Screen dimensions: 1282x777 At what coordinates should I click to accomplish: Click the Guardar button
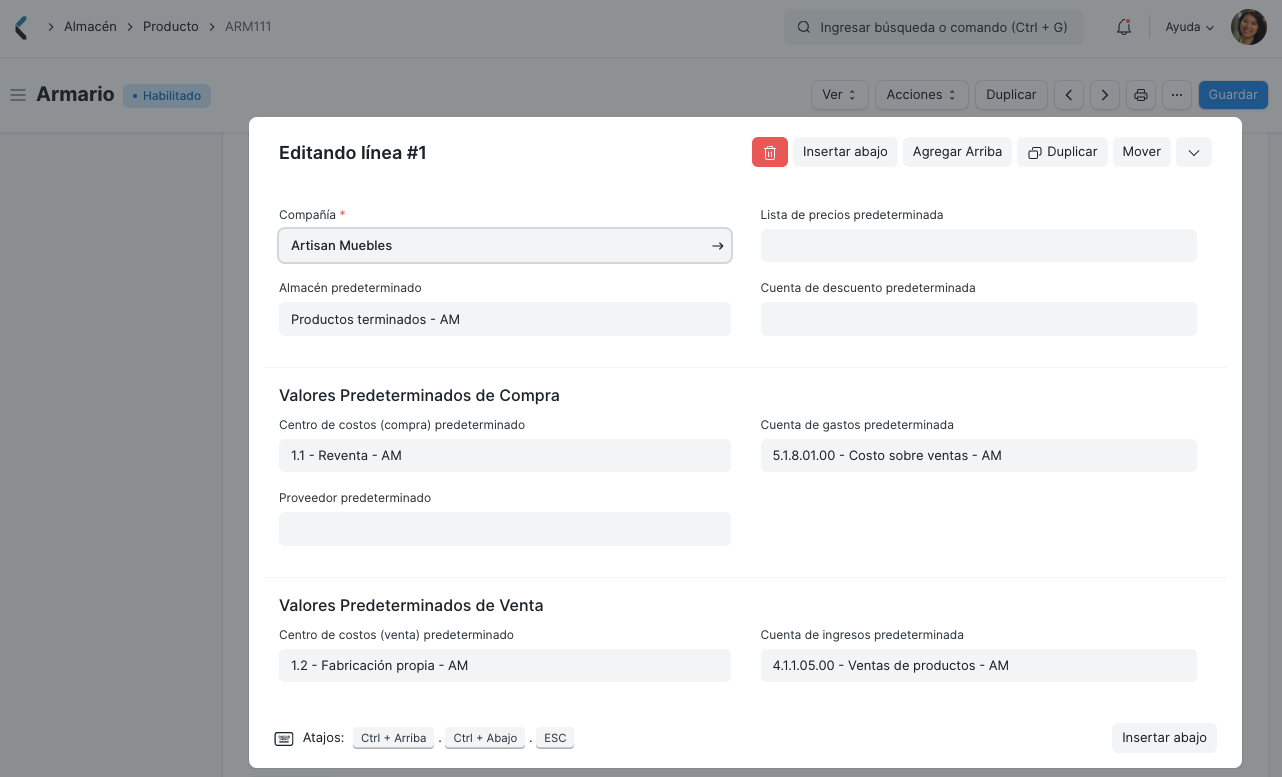1233,95
